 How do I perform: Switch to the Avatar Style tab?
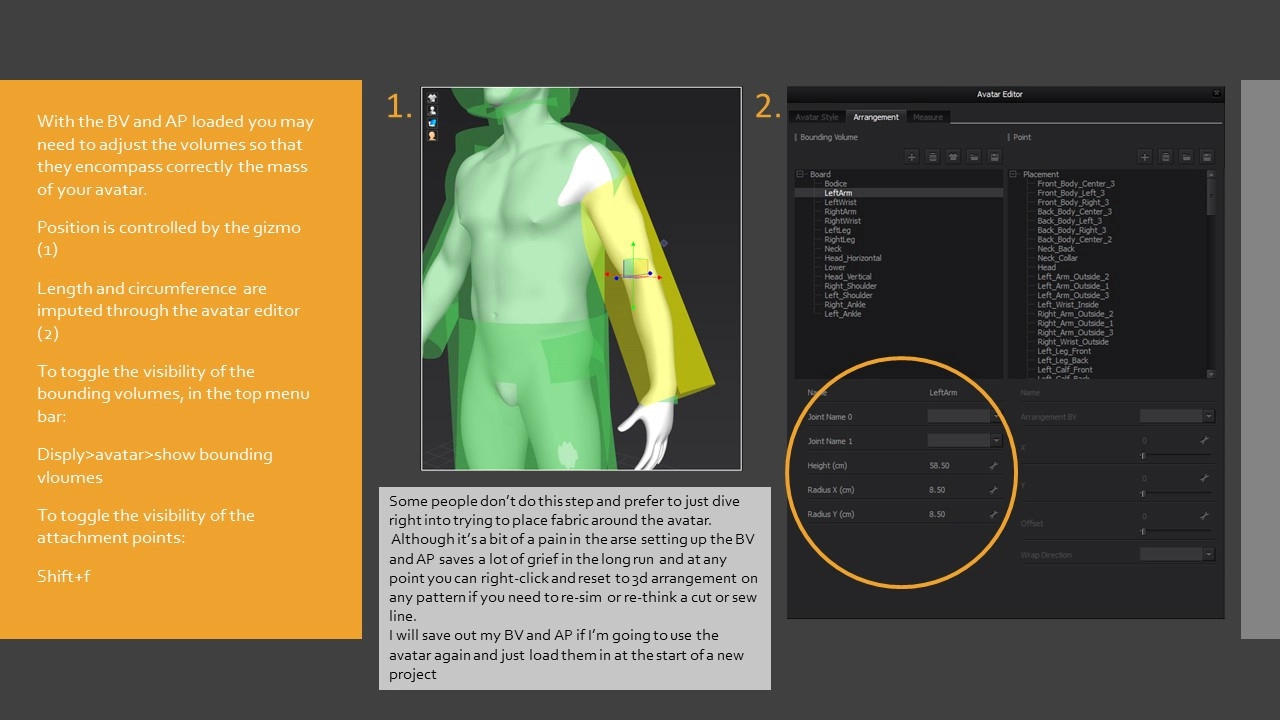[x=817, y=117]
